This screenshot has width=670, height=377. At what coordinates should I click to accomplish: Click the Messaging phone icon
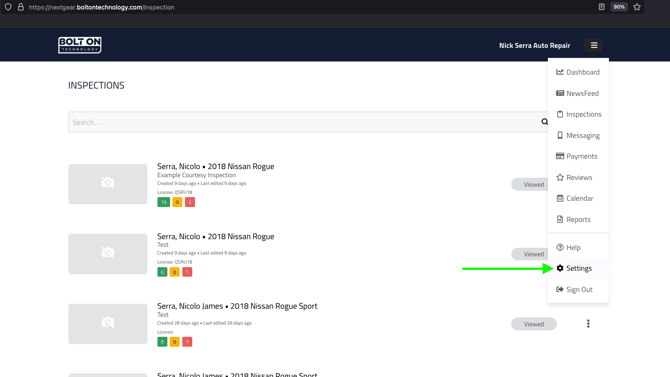click(560, 135)
